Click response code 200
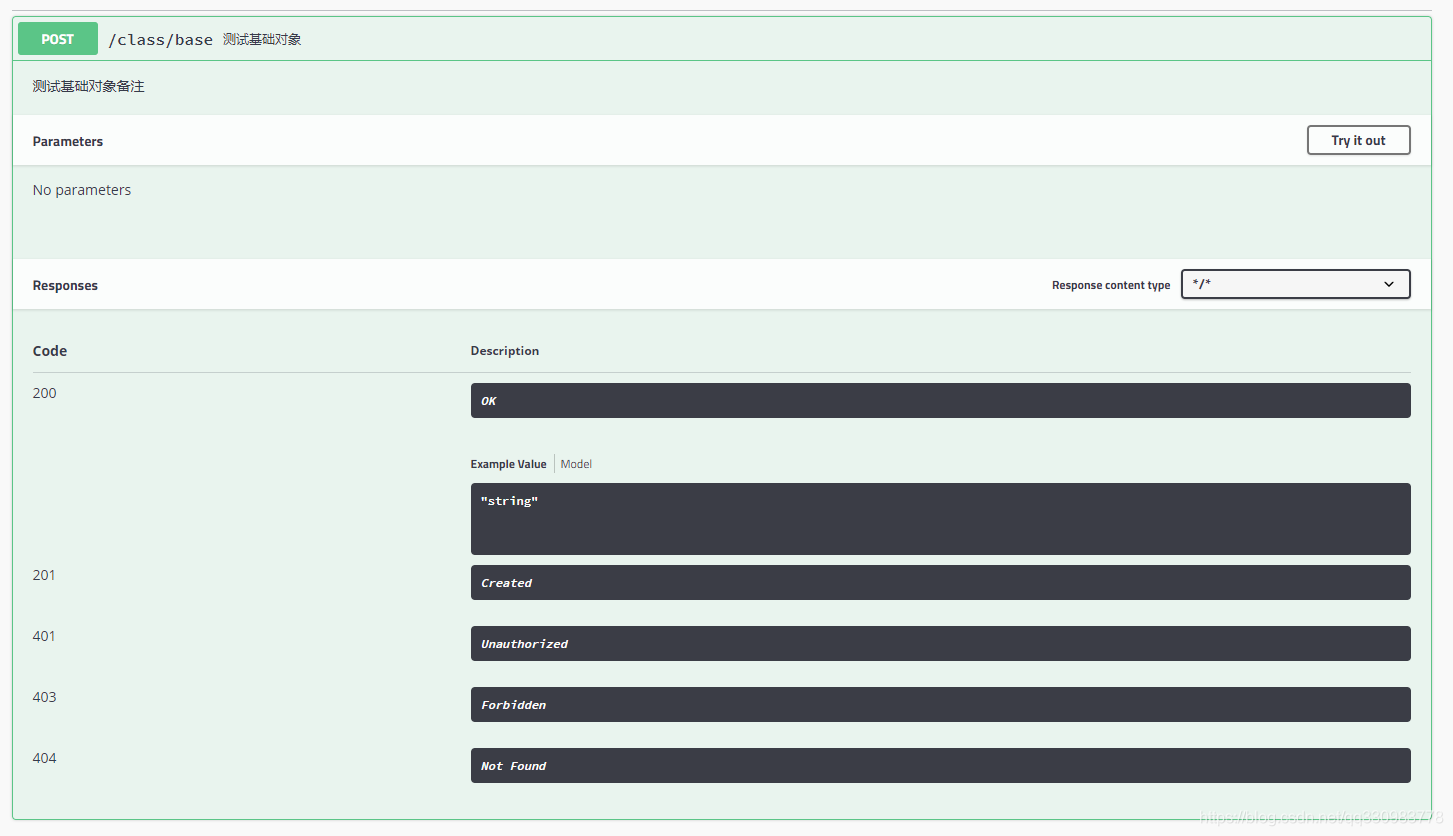The height and width of the screenshot is (836, 1453). tap(45, 393)
